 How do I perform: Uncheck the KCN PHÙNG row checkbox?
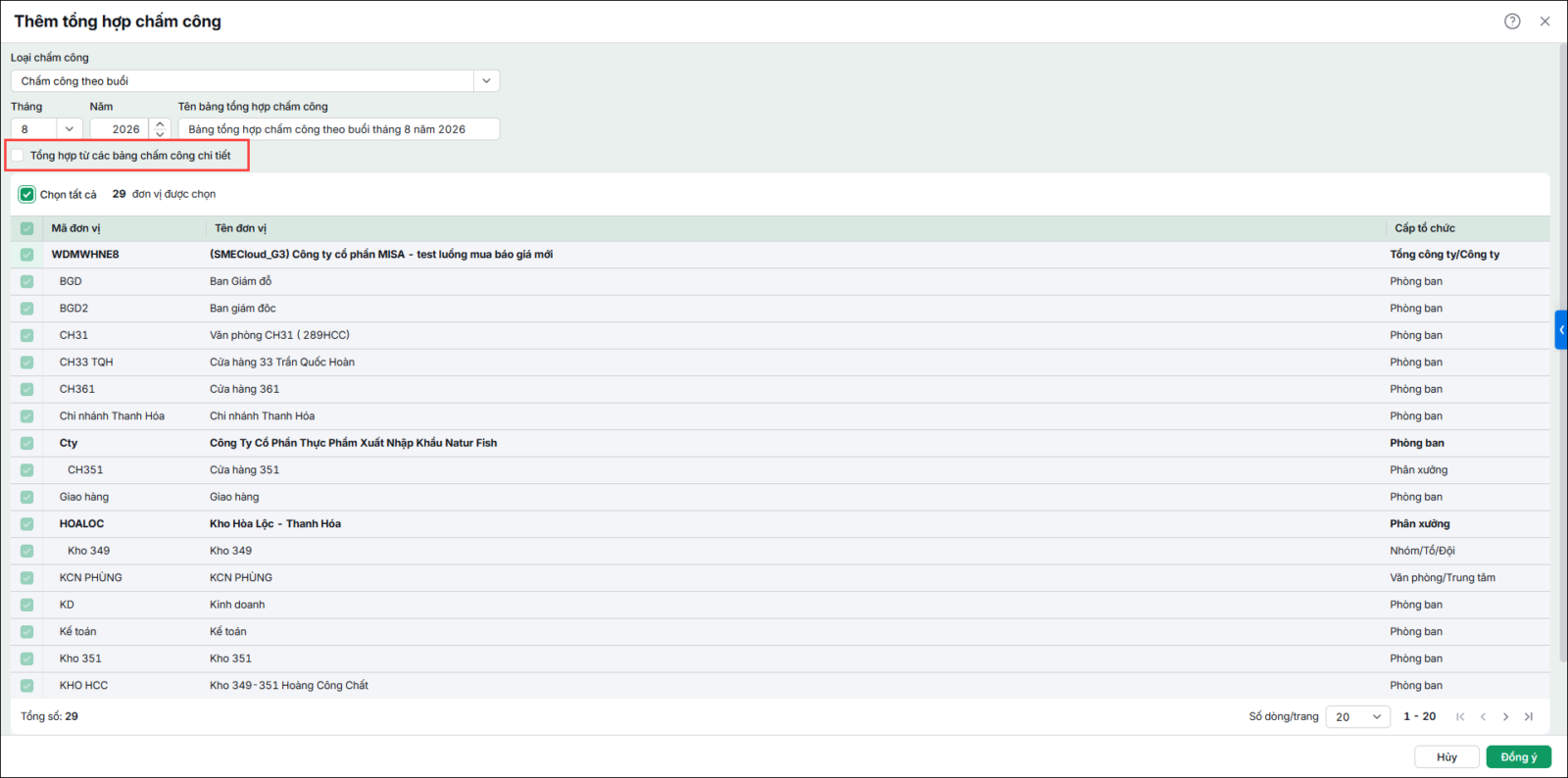click(26, 578)
